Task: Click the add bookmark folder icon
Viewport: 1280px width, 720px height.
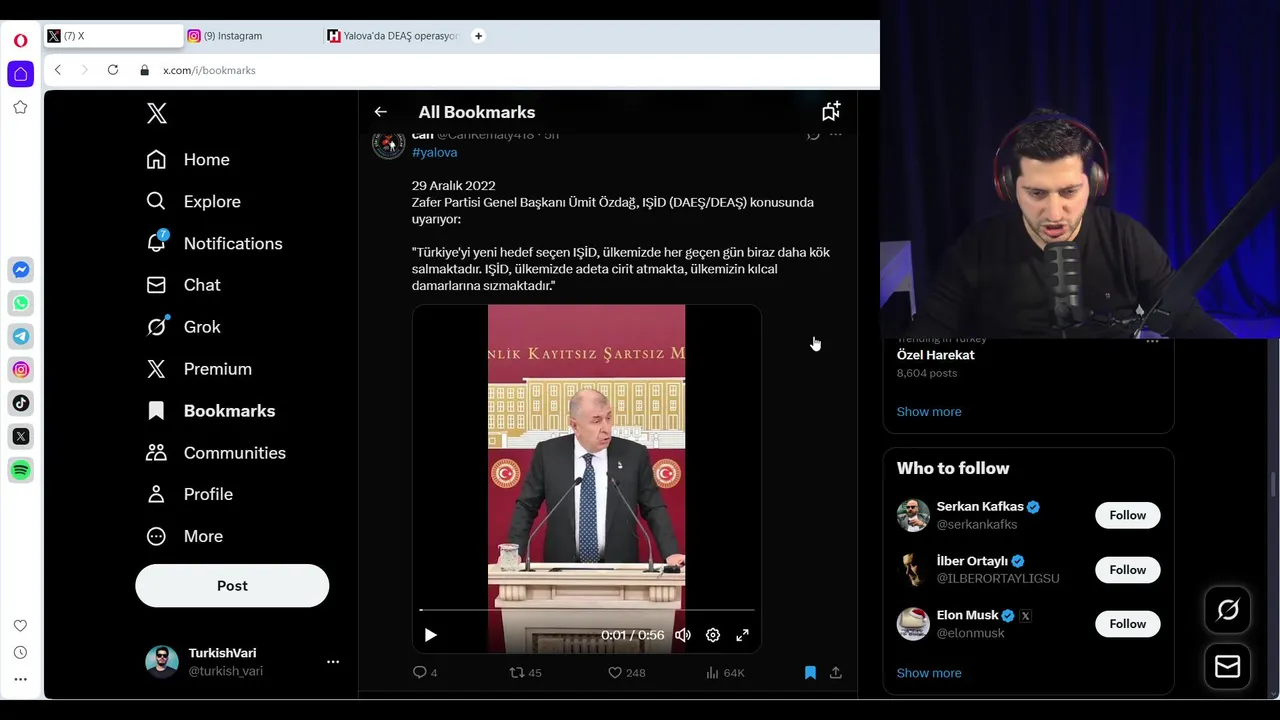Action: [831, 111]
